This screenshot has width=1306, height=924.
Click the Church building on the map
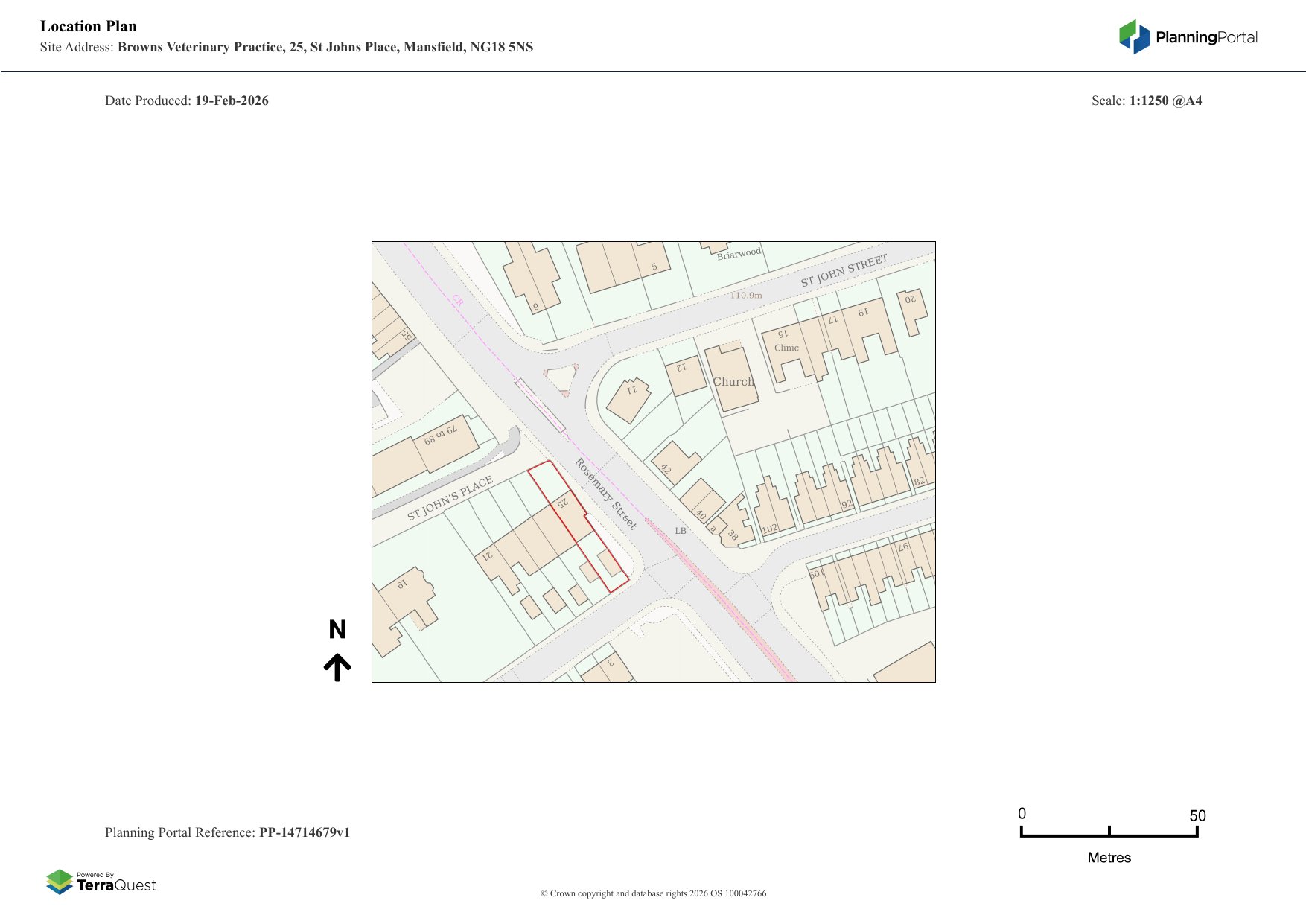(733, 381)
